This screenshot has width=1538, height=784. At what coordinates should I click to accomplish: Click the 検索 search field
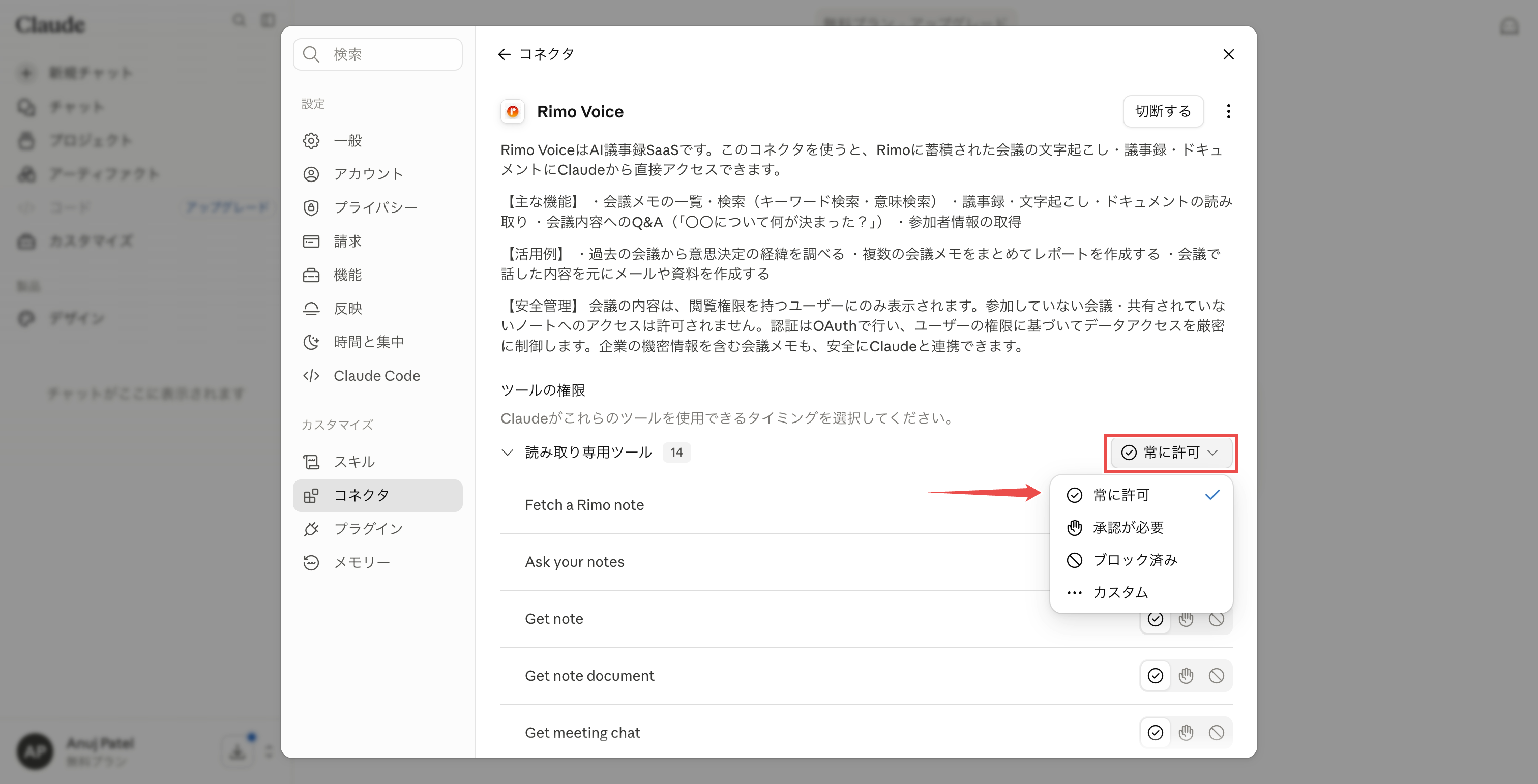pyautogui.click(x=377, y=54)
